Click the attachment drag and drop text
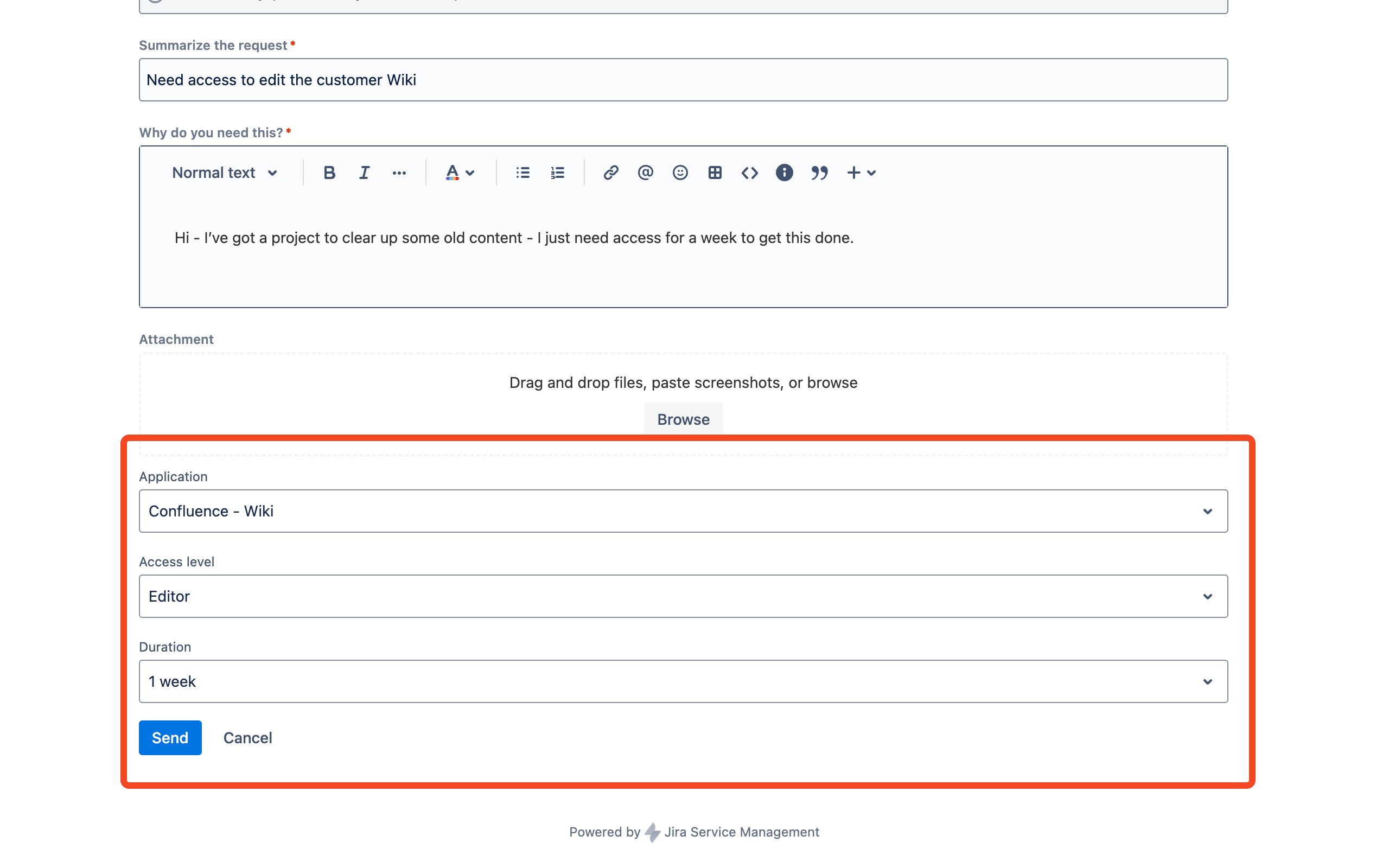This screenshot has height=868, width=1389. (x=683, y=382)
